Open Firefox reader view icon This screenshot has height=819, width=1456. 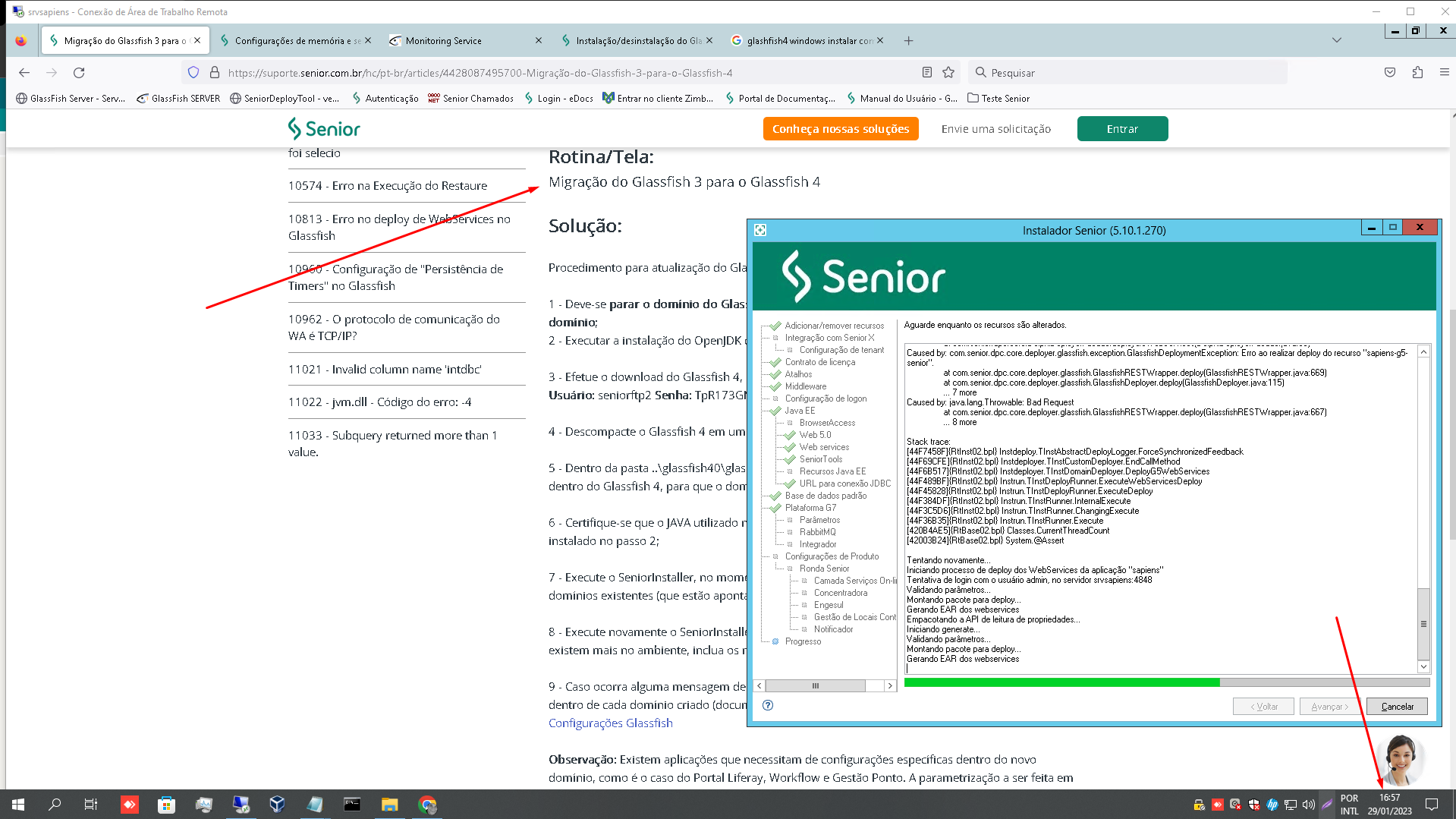(x=927, y=73)
